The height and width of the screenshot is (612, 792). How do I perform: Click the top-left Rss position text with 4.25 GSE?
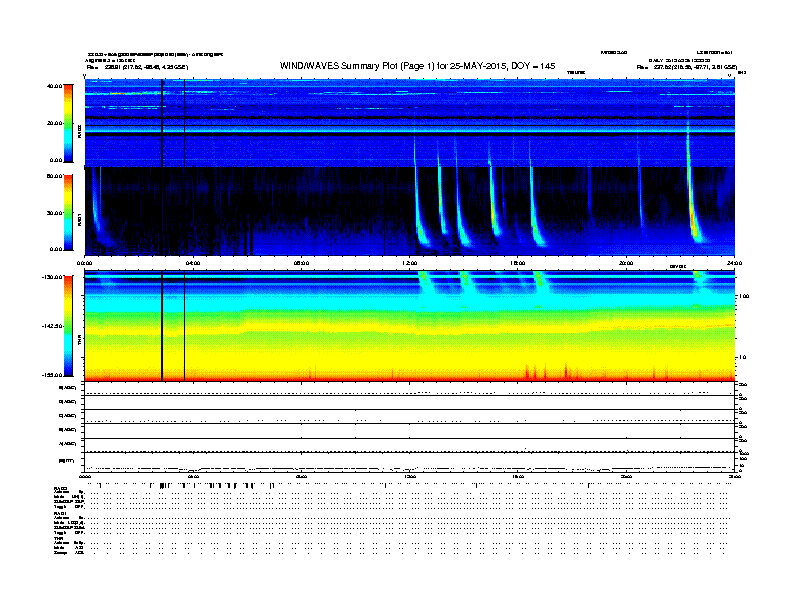coord(137,67)
